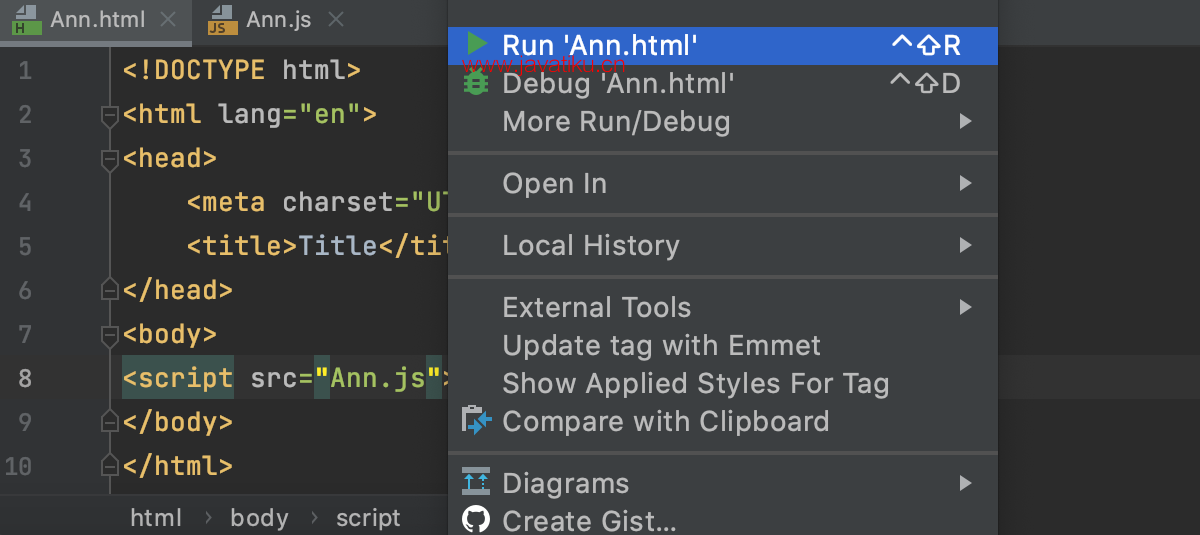Open the Local History submenu
Screen dimensions: 1200x535
(722, 246)
